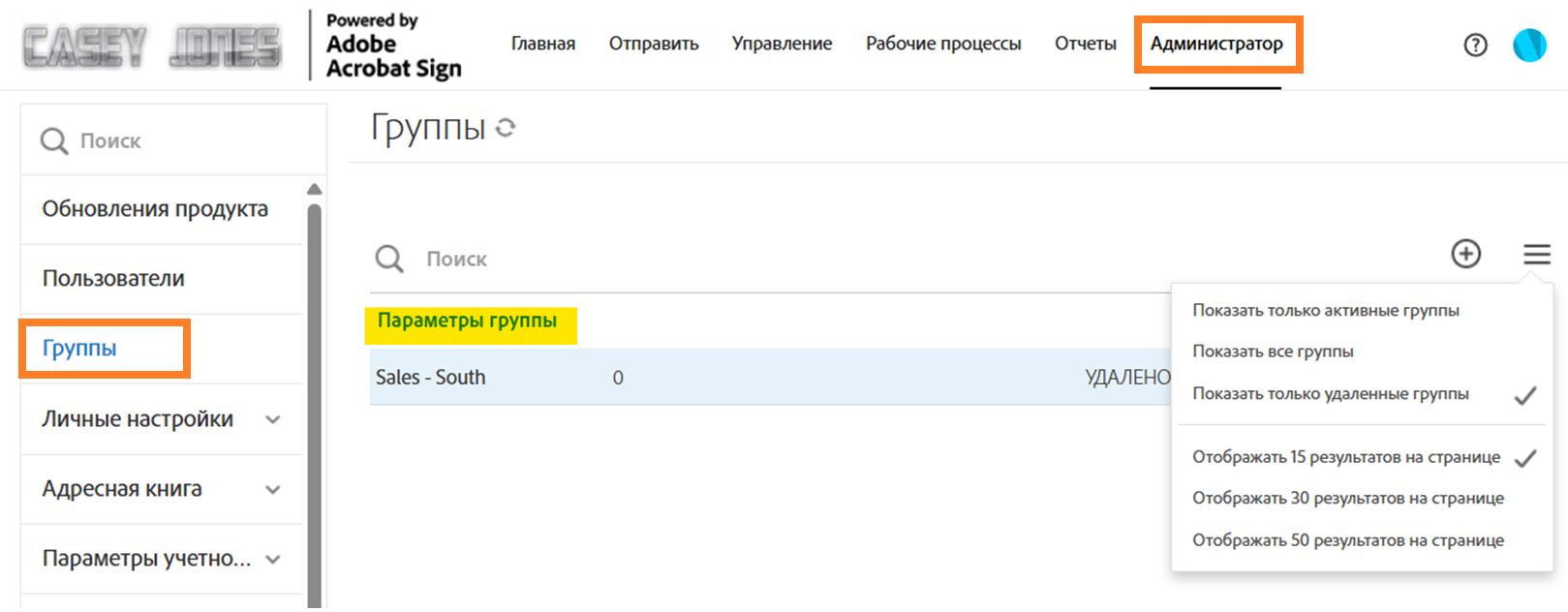The image size is (1568, 612).
Task: Click the groups search magnifier icon
Action: pyautogui.click(x=389, y=259)
